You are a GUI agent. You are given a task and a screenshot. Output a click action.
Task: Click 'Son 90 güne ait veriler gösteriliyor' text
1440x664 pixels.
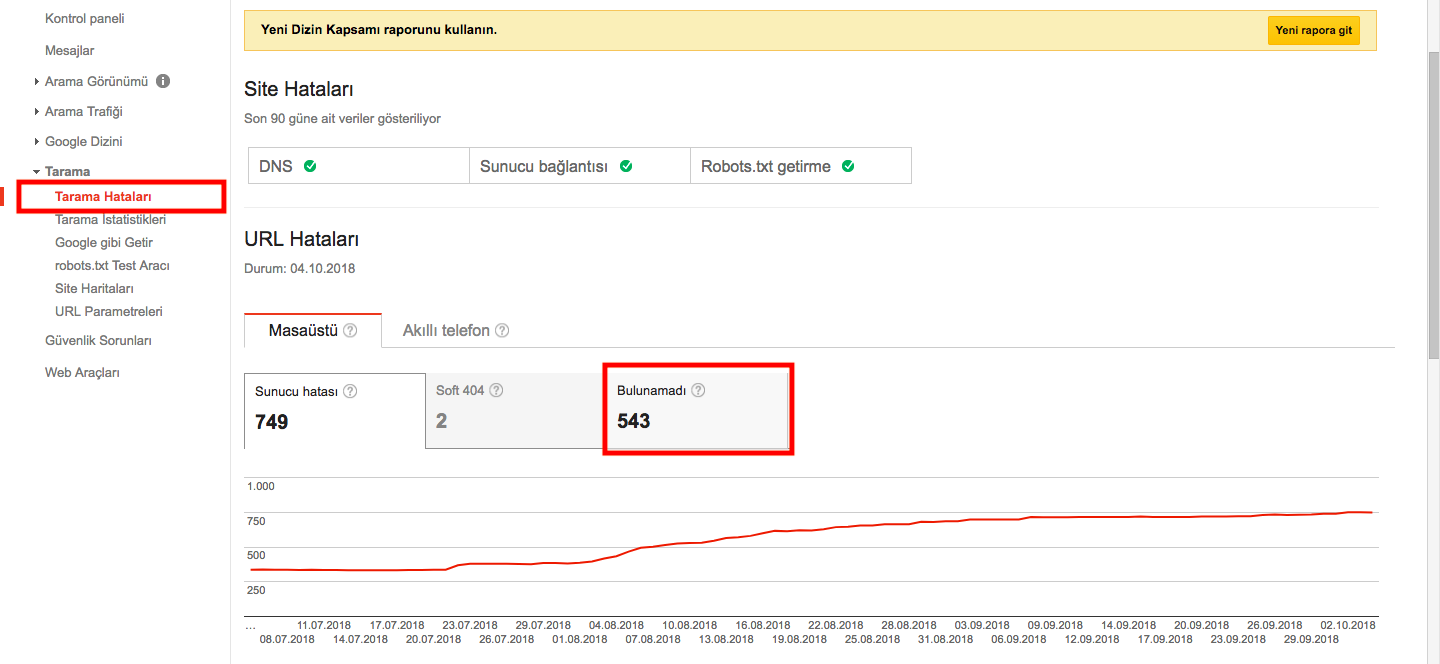(342, 118)
